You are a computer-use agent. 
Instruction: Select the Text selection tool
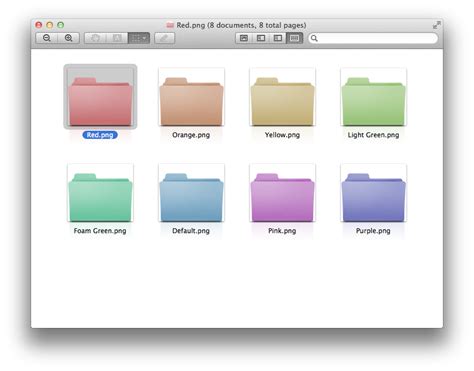pyautogui.click(x=117, y=38)
